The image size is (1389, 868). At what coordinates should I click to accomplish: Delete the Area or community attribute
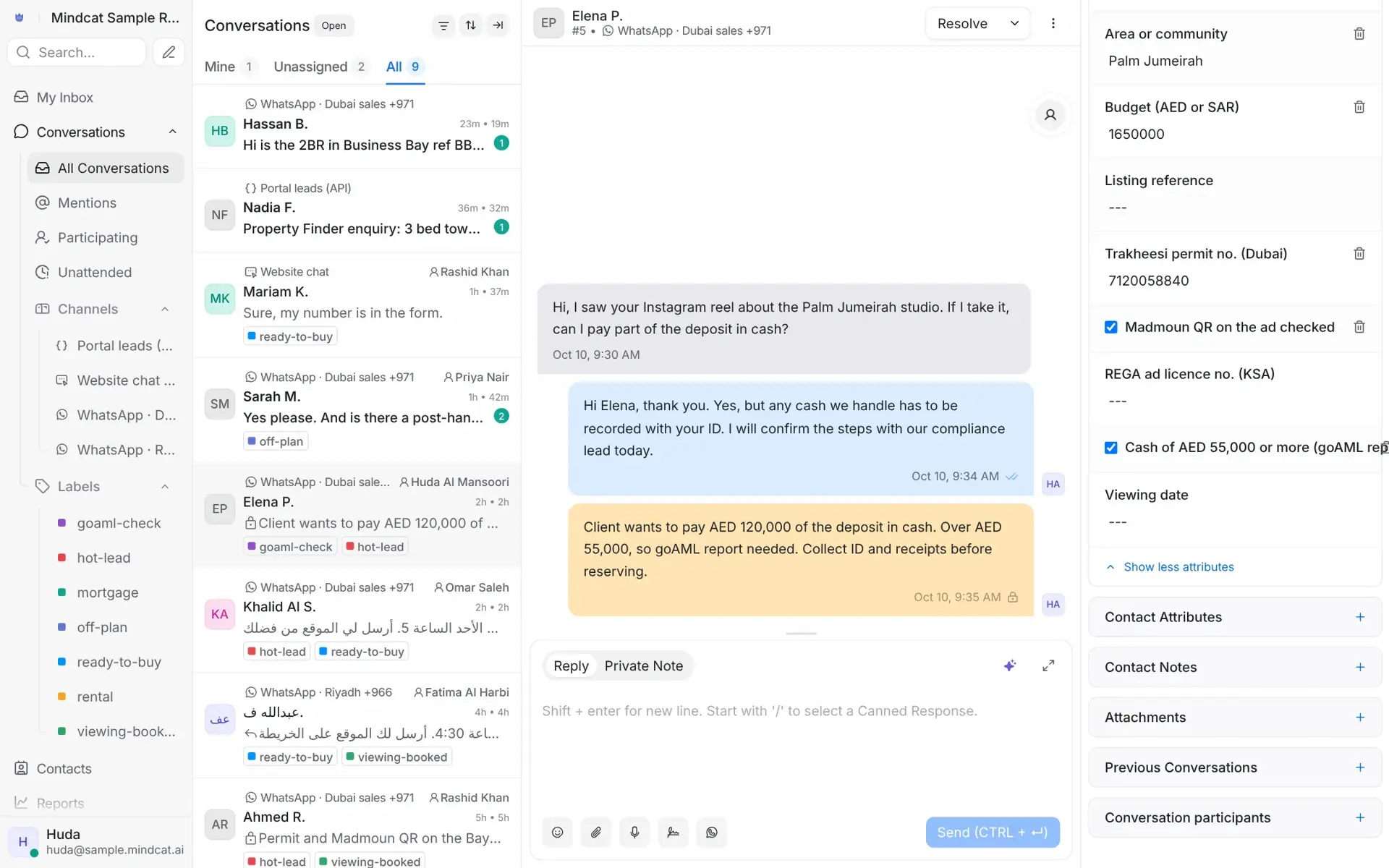(1359, 34)
